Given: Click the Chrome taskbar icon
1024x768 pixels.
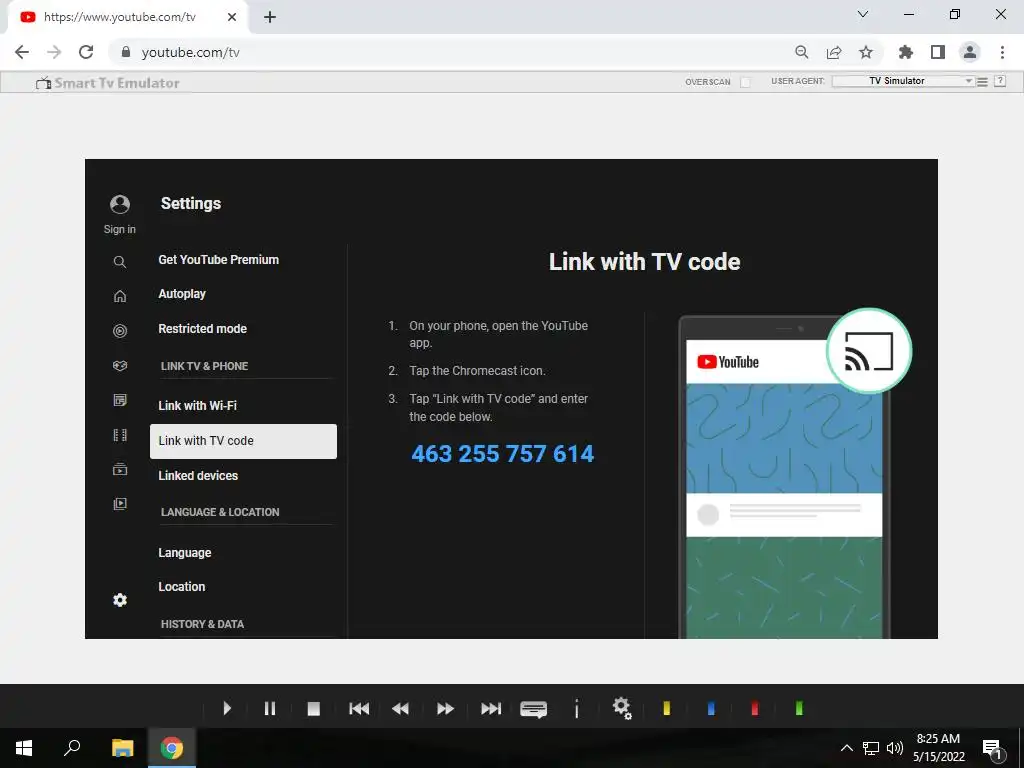Looking at the screenshot, I should pos(172,748).
